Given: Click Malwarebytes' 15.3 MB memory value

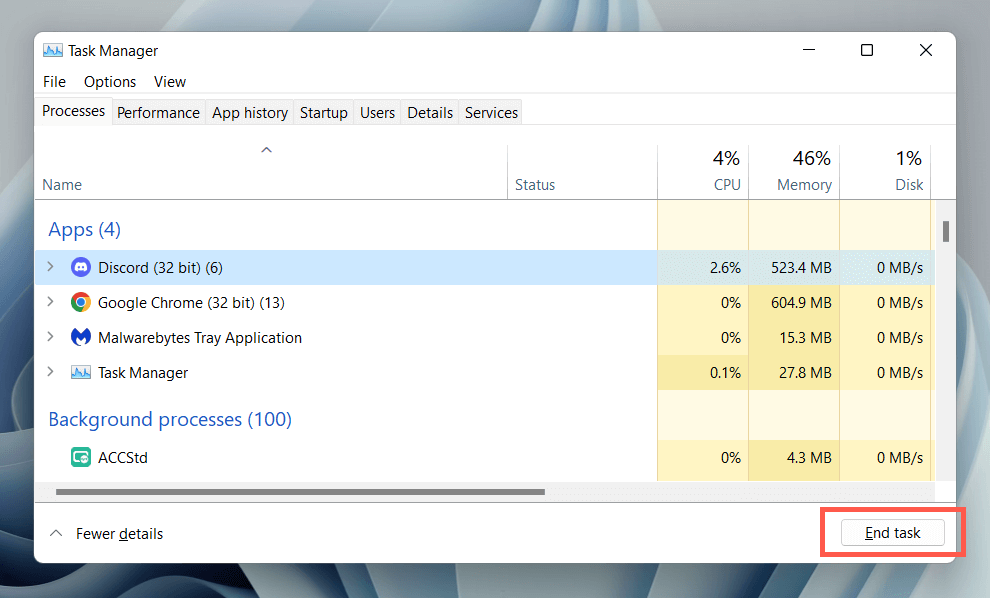Looking at the screenshot, I should [x=805, y=337].
